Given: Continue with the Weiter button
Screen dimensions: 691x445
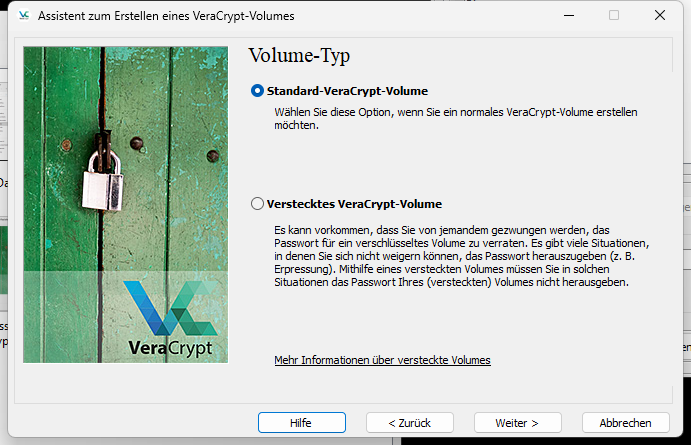Looking at the screenshot, I should (518, 423).
